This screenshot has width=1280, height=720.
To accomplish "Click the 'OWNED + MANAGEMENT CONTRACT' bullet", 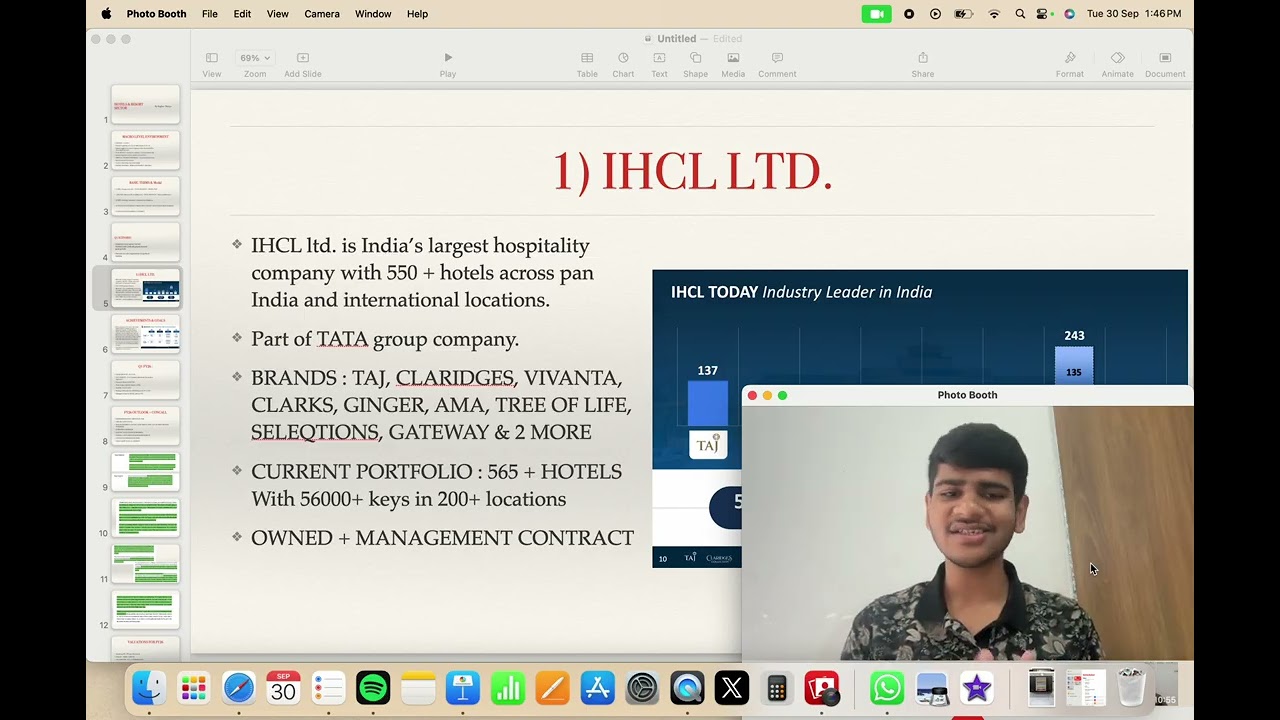I will (x=442, y=538).
